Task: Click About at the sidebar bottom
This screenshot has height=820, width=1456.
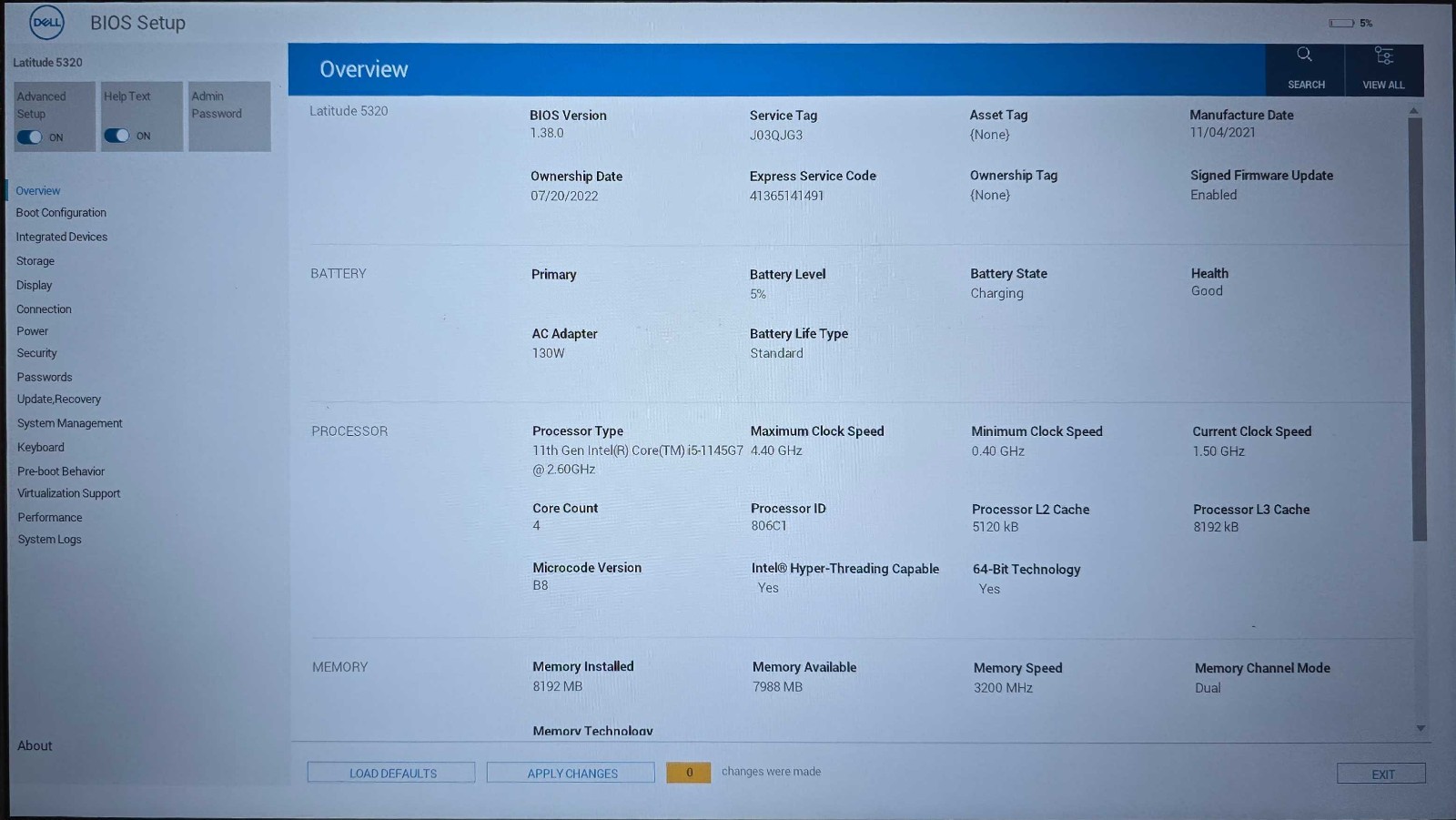Action: point(35,745)
